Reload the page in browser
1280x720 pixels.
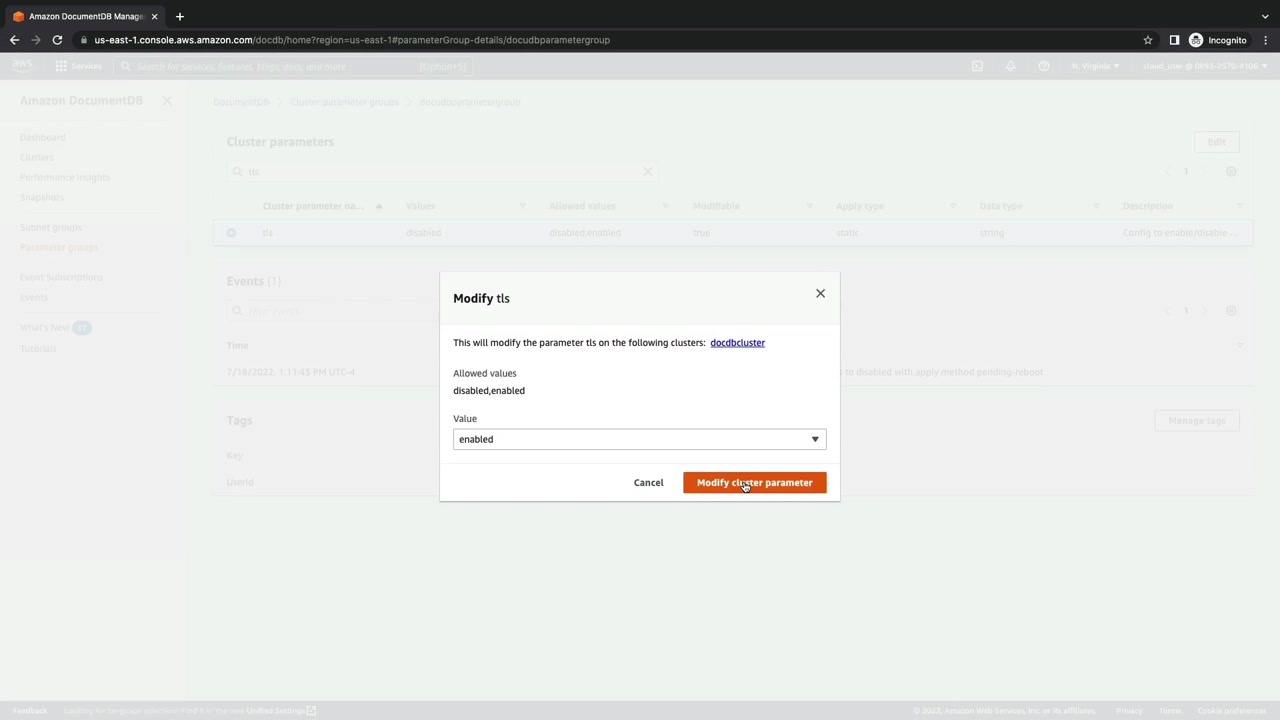point(57,40)
